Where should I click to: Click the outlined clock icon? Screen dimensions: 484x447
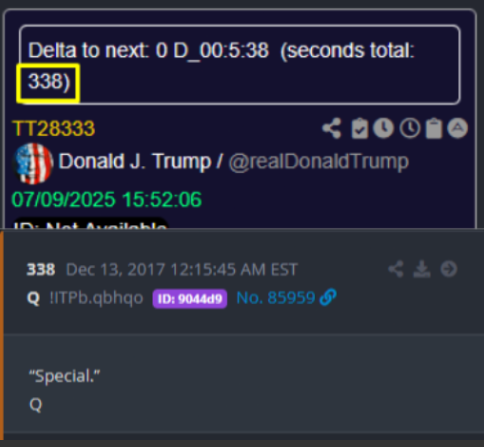tap(410, 128)
